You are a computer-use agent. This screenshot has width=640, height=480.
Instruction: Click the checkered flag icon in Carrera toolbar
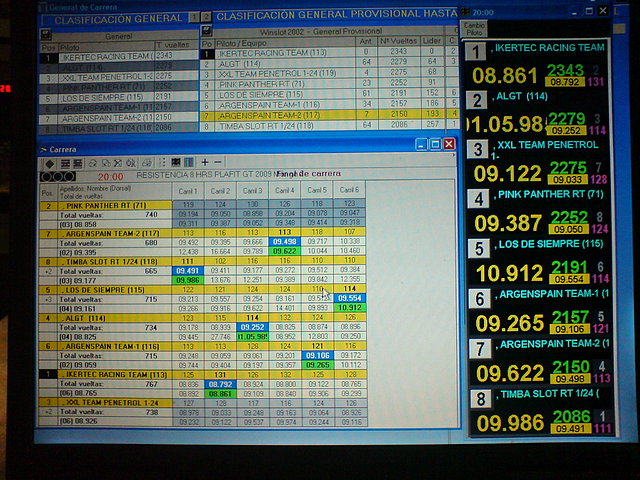[176, 162]
